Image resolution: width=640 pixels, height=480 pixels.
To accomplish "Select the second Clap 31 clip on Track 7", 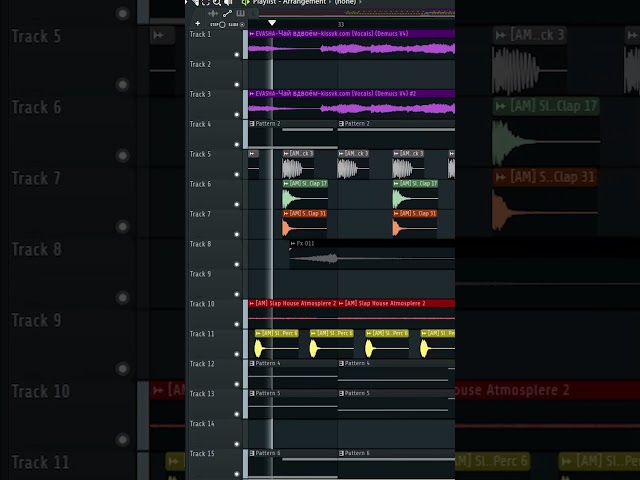I will click(x=415, y=224).
